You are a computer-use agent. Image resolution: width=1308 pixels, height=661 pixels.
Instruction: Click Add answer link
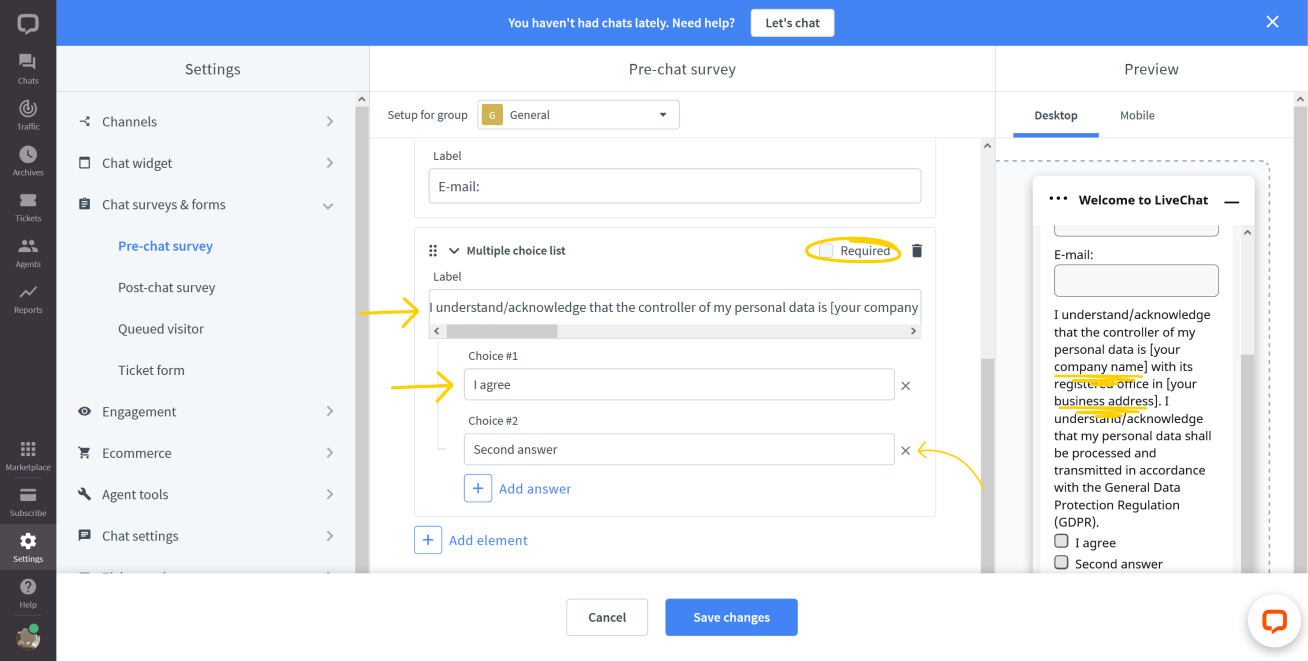click(x=535, y=489)
